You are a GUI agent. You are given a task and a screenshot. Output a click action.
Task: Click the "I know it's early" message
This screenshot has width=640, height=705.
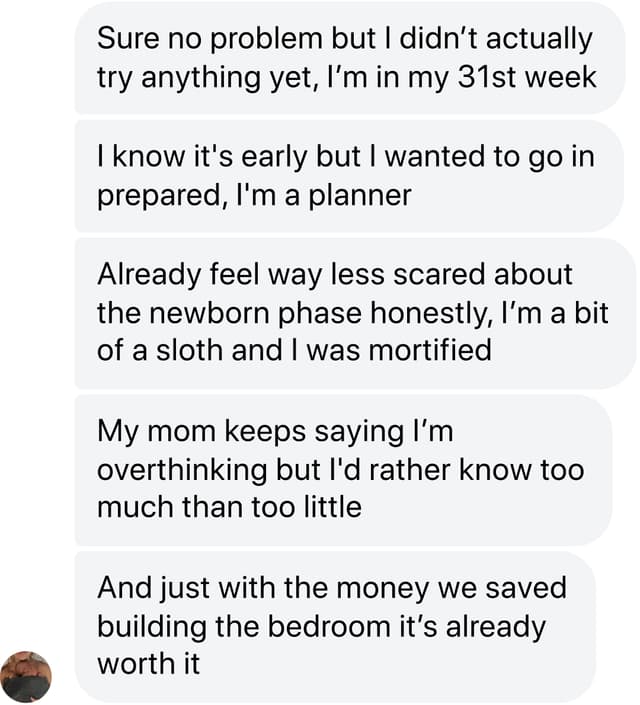tap(350, 175)
